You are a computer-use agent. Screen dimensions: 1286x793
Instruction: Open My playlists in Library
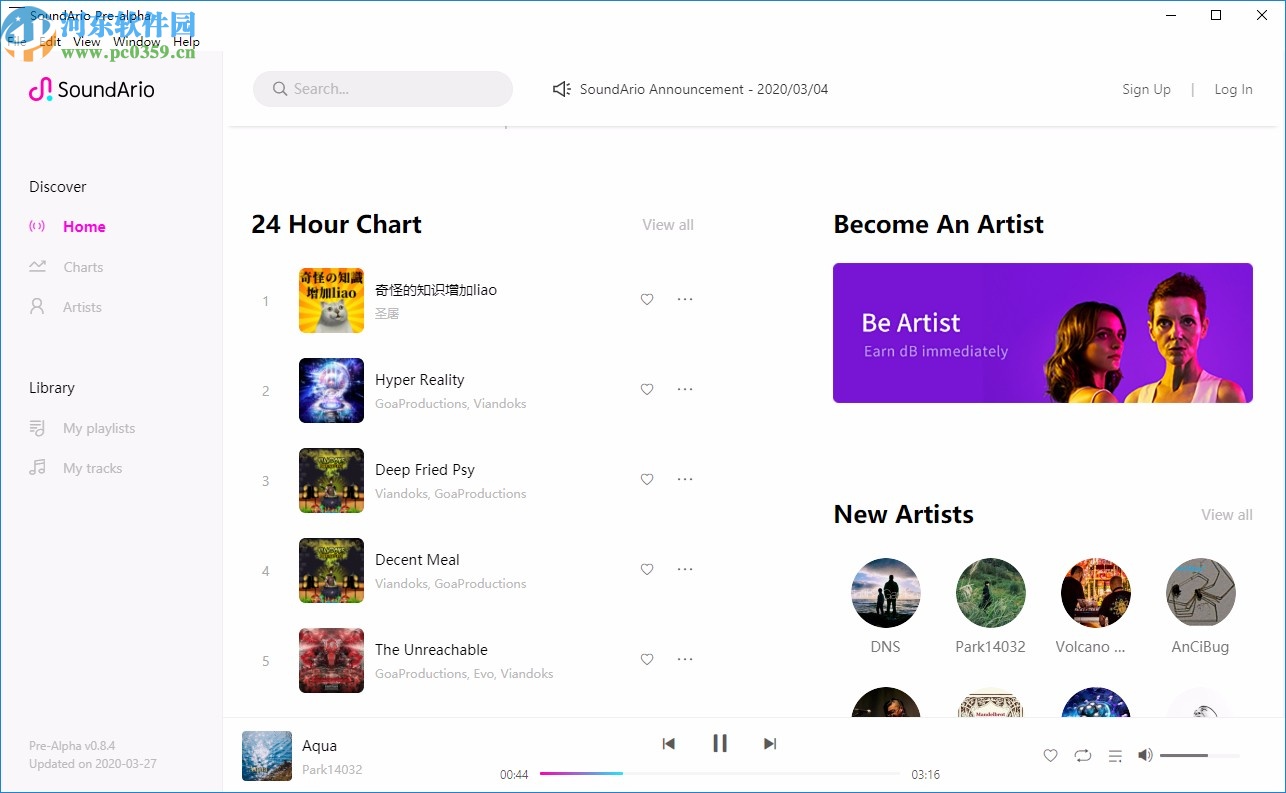pos(99,428)
